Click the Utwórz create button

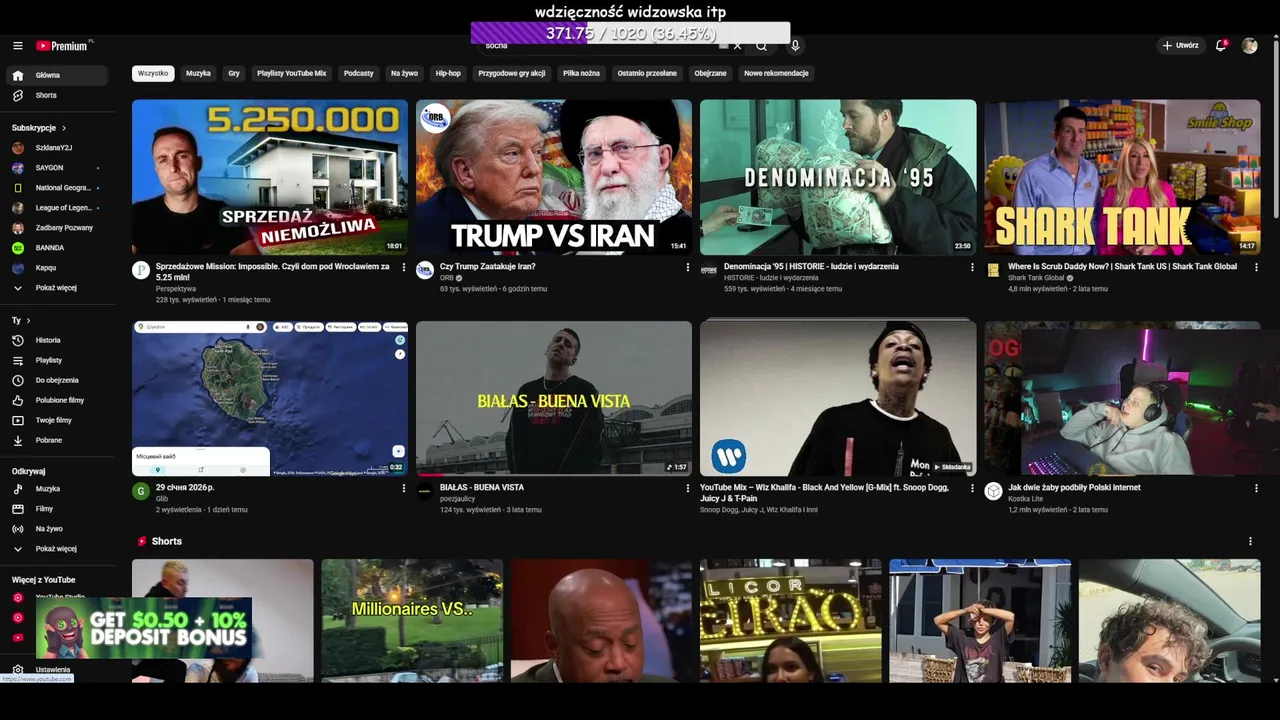1180,46
